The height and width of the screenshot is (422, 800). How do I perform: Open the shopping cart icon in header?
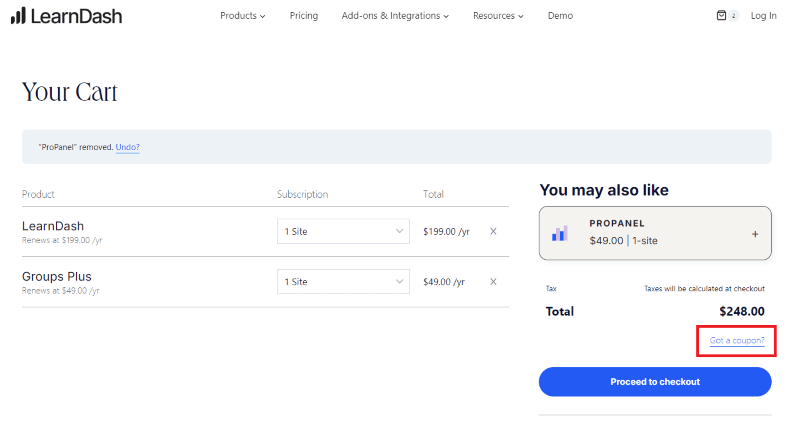[x=721, y=15]
